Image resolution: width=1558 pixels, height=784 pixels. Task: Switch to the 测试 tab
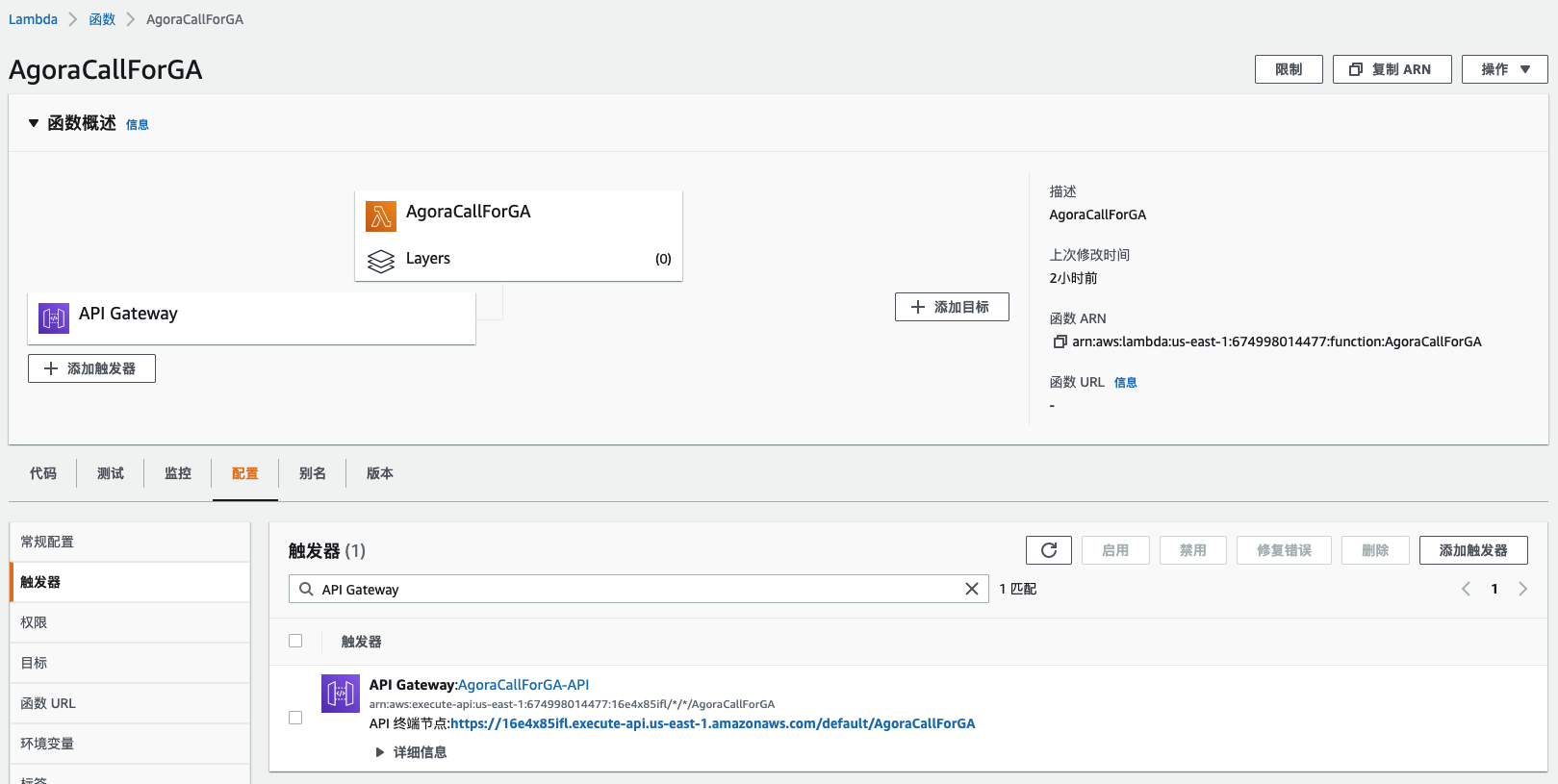111,473
